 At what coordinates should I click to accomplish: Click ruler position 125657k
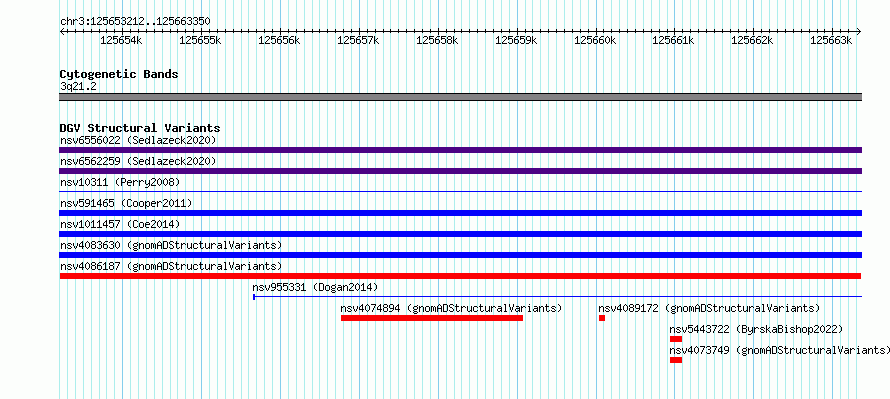[358, 40]
